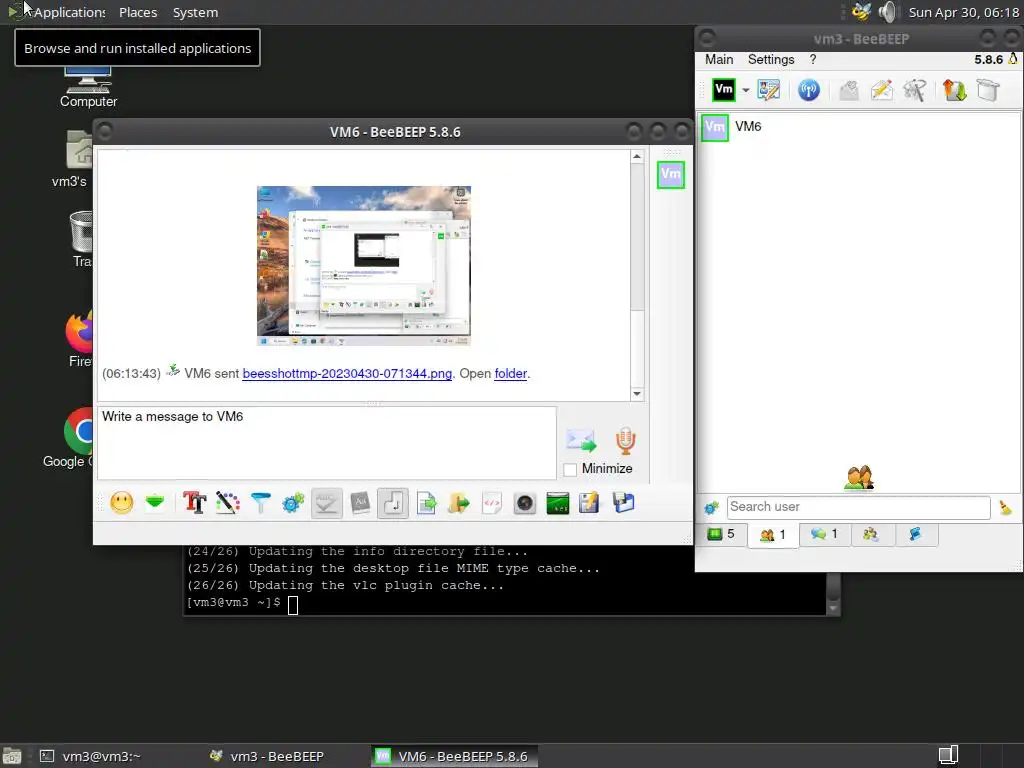Image resolution: width=1024 pixels, height=768 pixels.
Task: Click the green board icon in chat toolbar
Action: click(x=558, y=504)
